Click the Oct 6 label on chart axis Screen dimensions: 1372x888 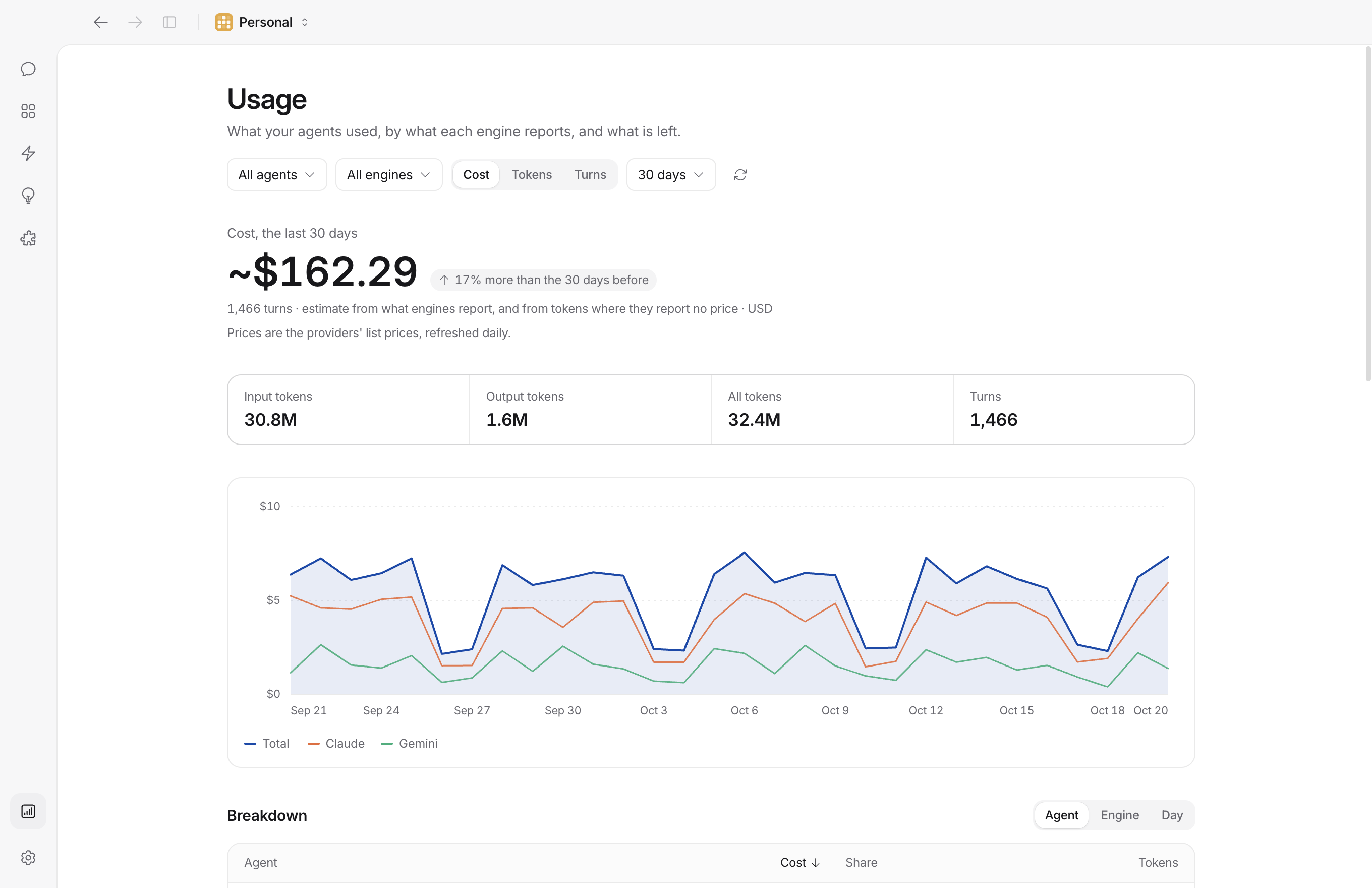(744, 711)
